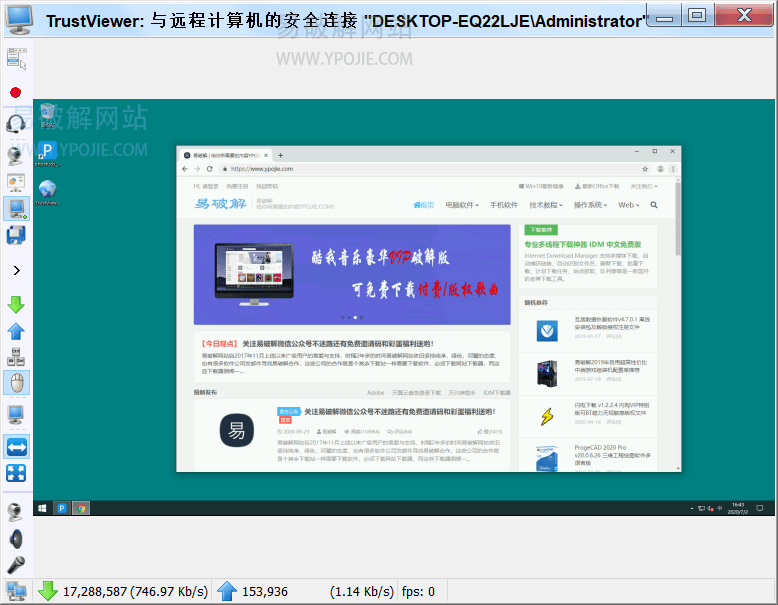Screen dimensions: 778x605
Task: Open the 手机软件 nav item
Action: (504, 205)
